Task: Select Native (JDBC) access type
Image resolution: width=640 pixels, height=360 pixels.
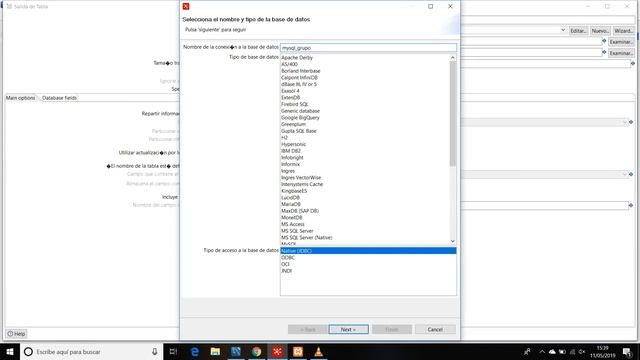Action: click(368, 251)
